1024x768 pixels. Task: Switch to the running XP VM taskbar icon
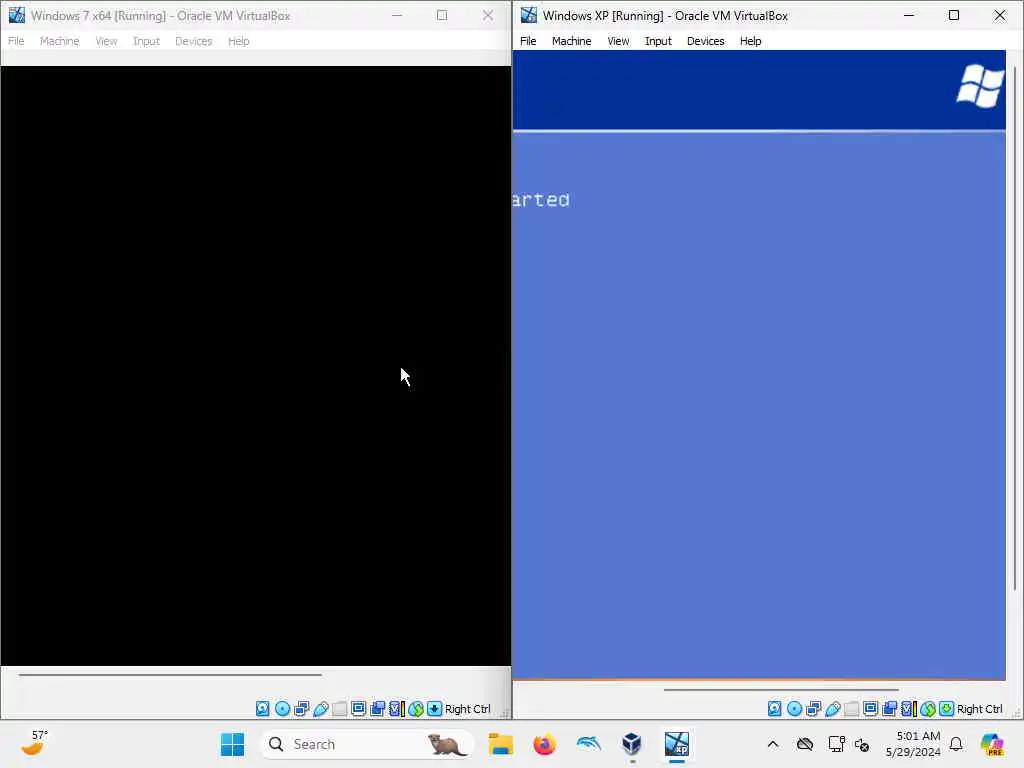(677, 744)
